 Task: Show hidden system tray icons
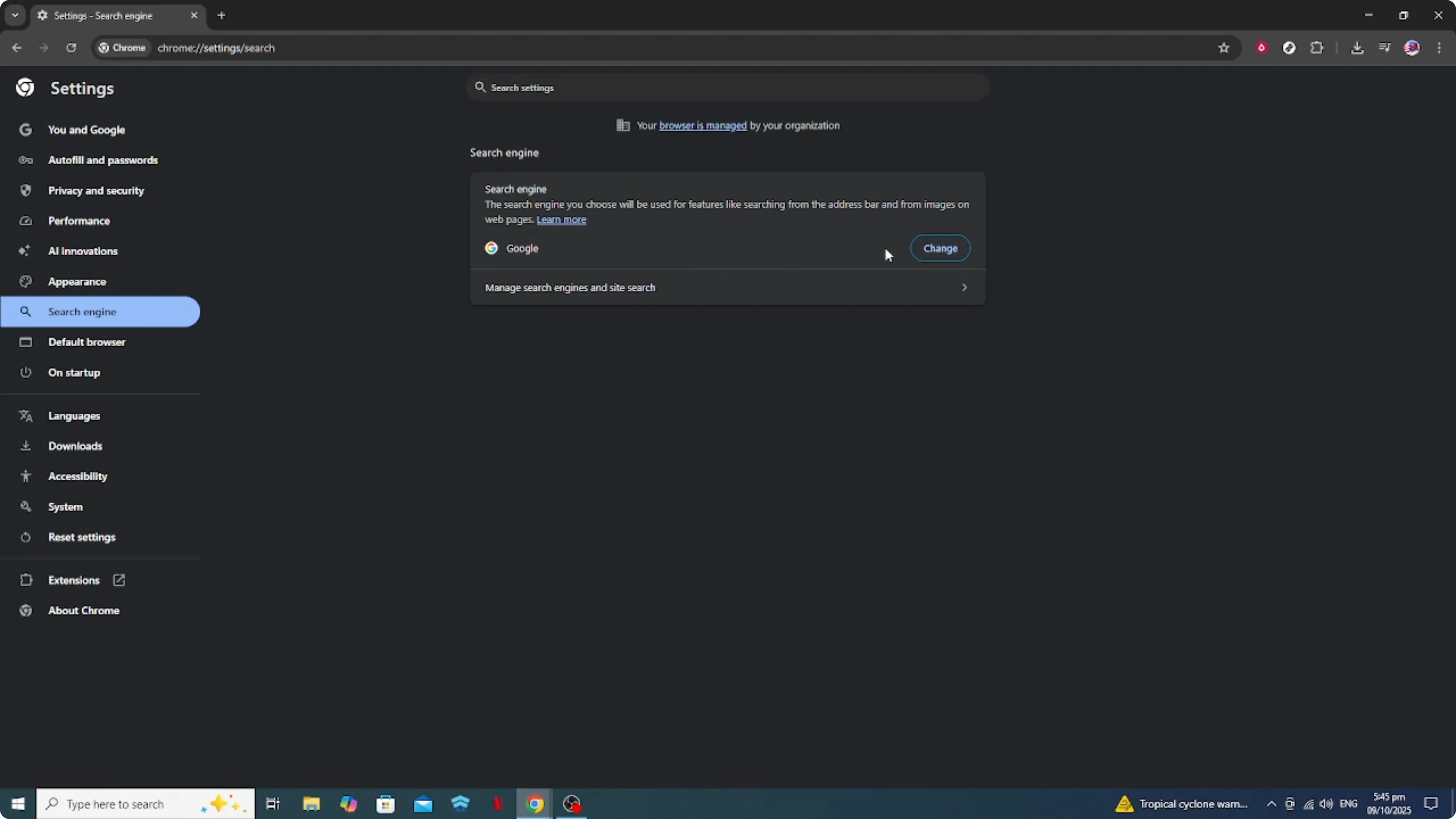1271,804
